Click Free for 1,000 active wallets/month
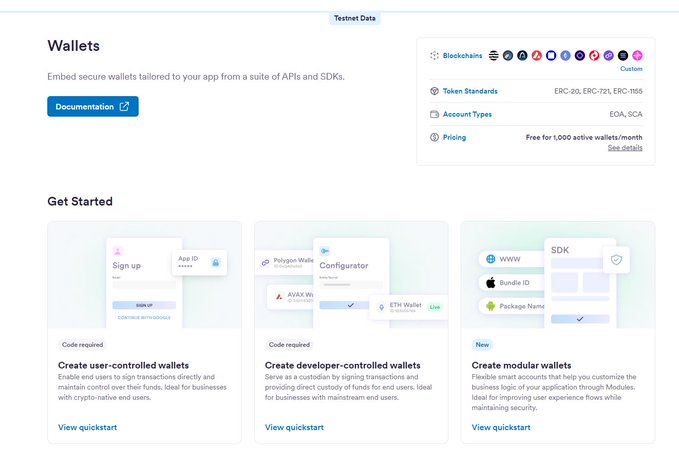 pos(584,137)
